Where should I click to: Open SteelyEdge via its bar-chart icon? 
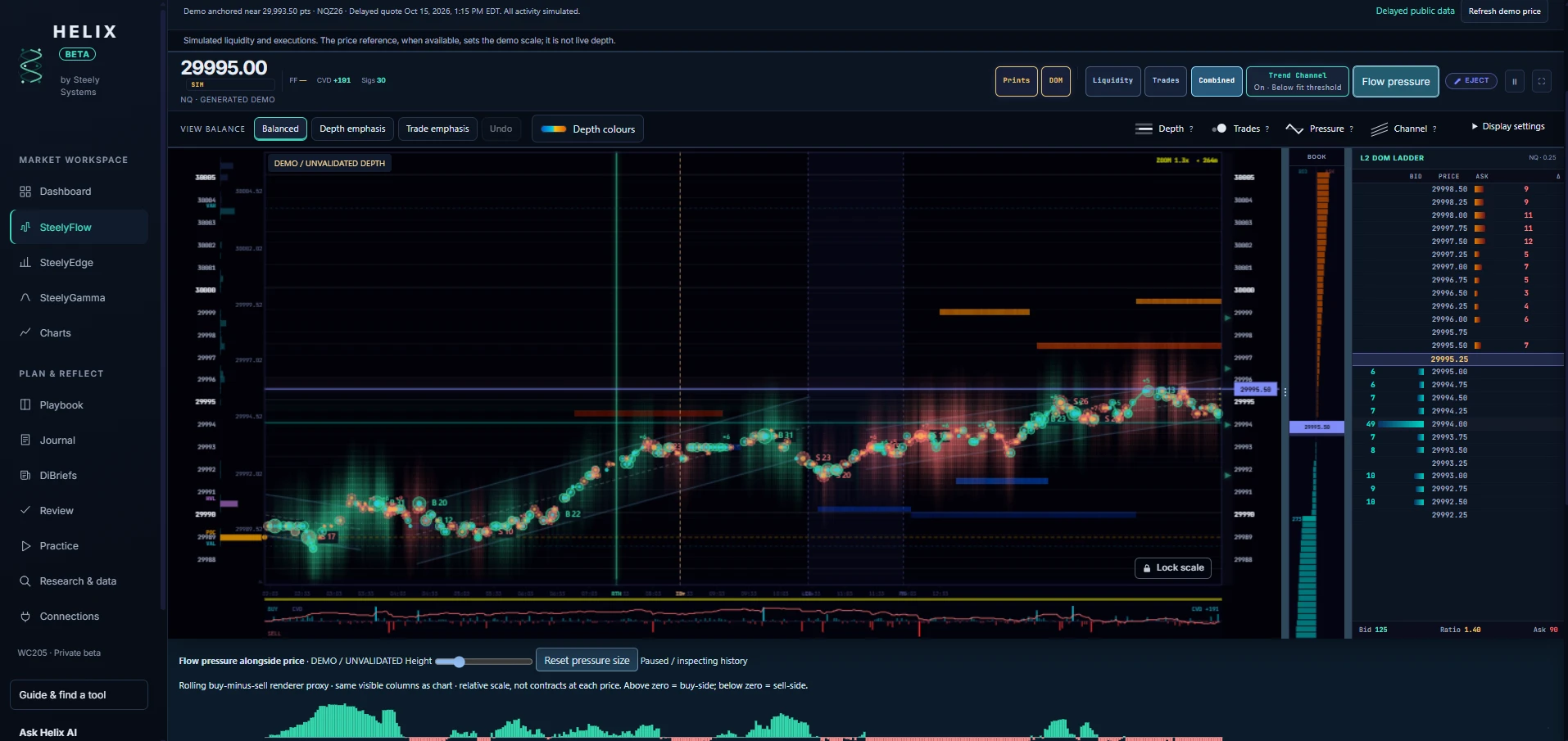pyautogui.click(x=25, y=263)
